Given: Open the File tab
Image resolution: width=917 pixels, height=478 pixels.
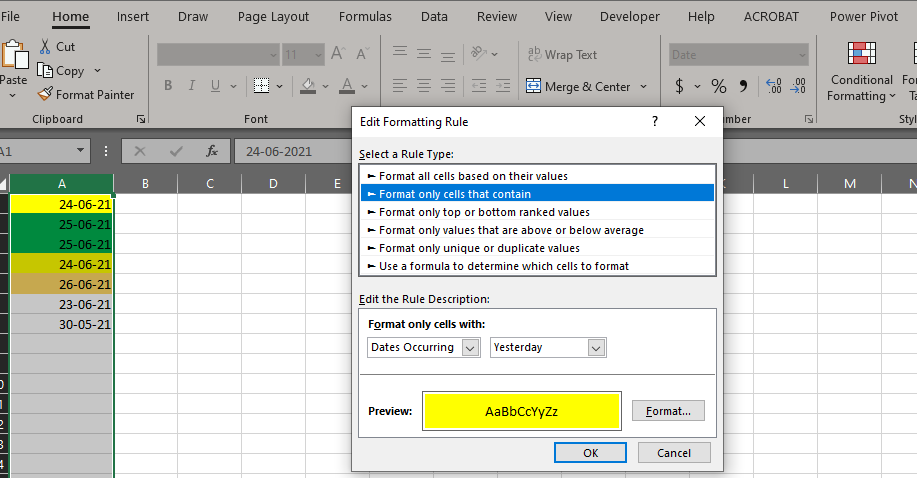Looking at the screenshot, I should click(x=10, y=16).
